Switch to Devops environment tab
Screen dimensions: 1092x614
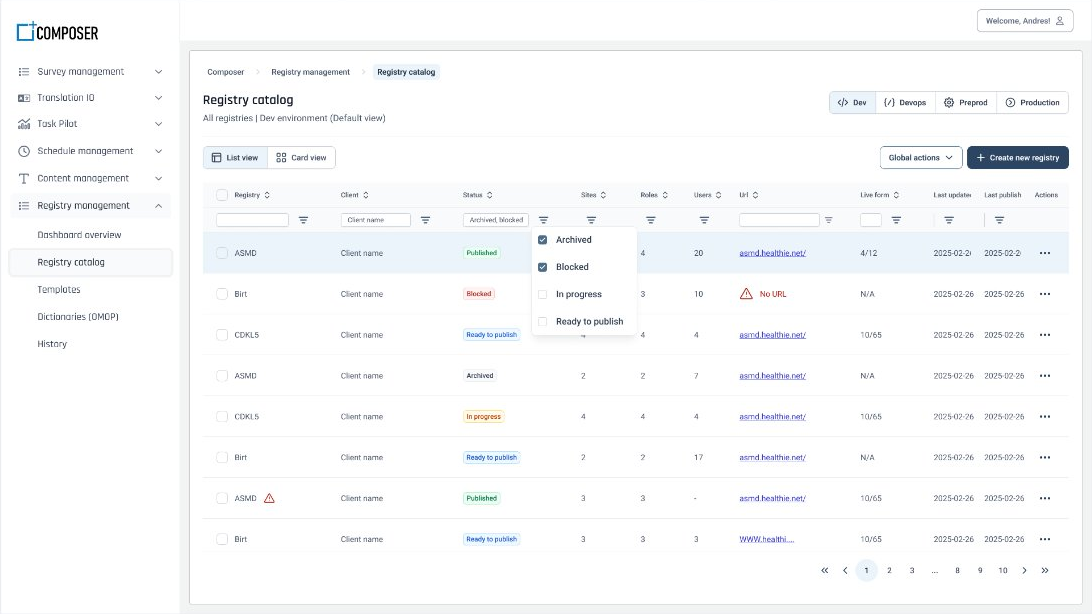point(905,102)
